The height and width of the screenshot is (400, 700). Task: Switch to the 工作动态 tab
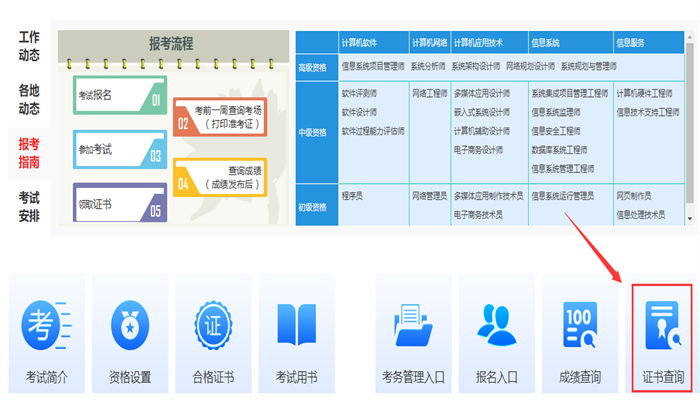(x=29, y=46)
